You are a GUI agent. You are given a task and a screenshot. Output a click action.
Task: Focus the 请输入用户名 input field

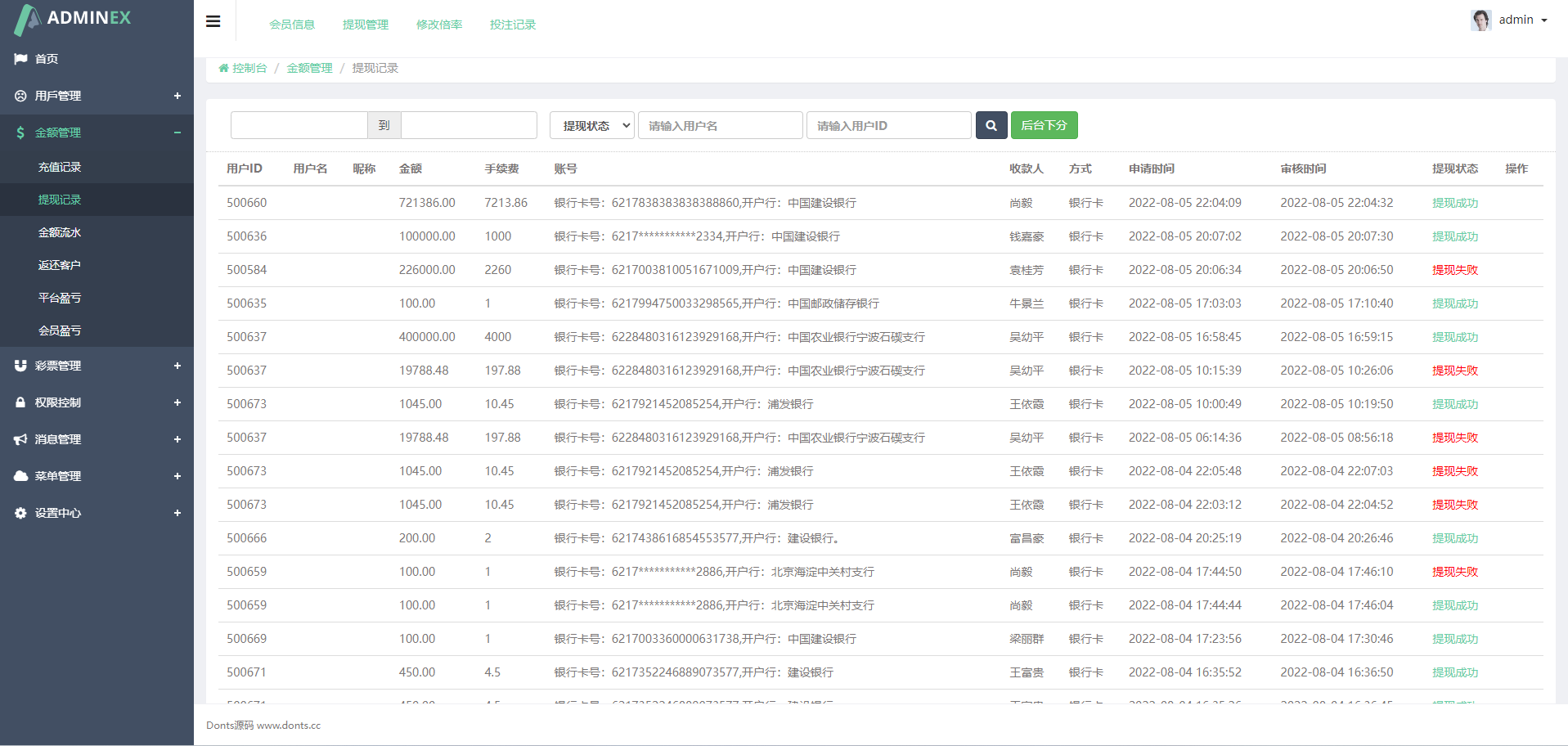pos(720,125)
